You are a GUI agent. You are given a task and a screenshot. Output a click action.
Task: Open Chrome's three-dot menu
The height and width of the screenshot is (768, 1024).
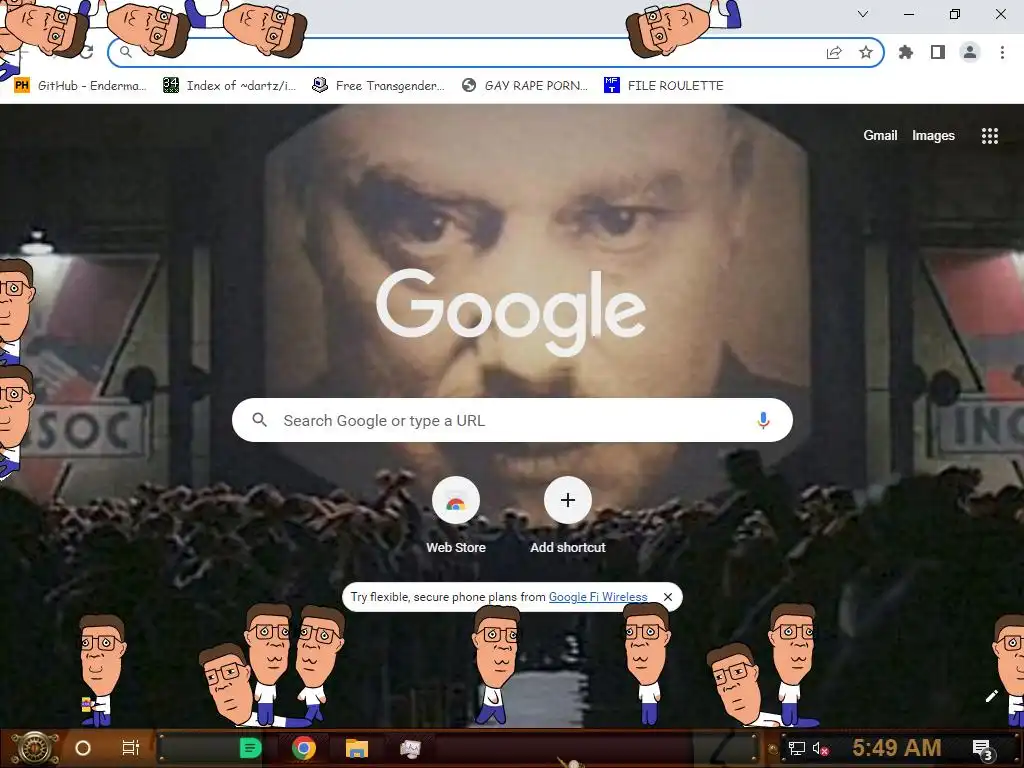(x=1002, y=52)
